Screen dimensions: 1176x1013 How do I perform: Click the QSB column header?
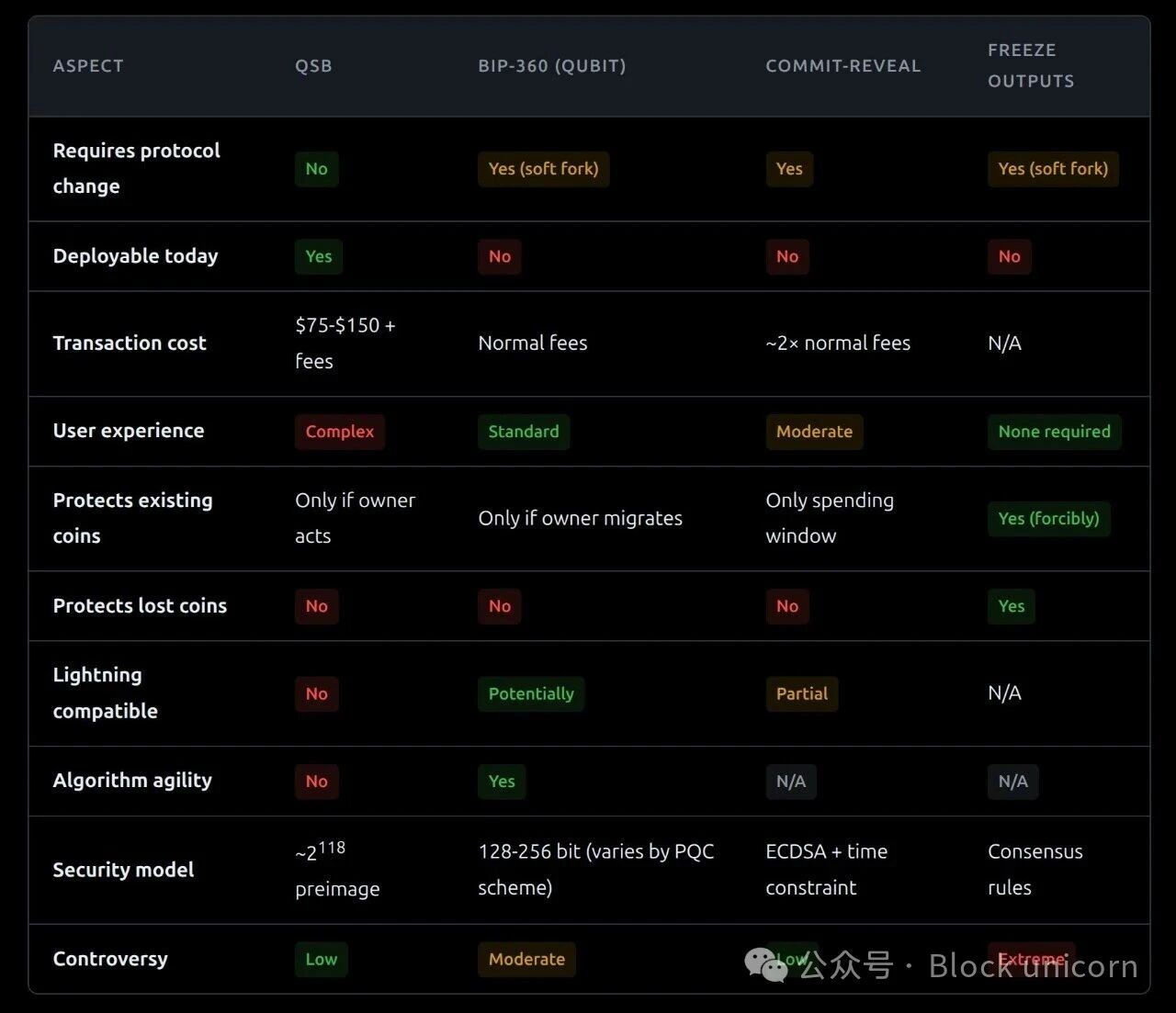pyautogui.click(x=313, y=66)
